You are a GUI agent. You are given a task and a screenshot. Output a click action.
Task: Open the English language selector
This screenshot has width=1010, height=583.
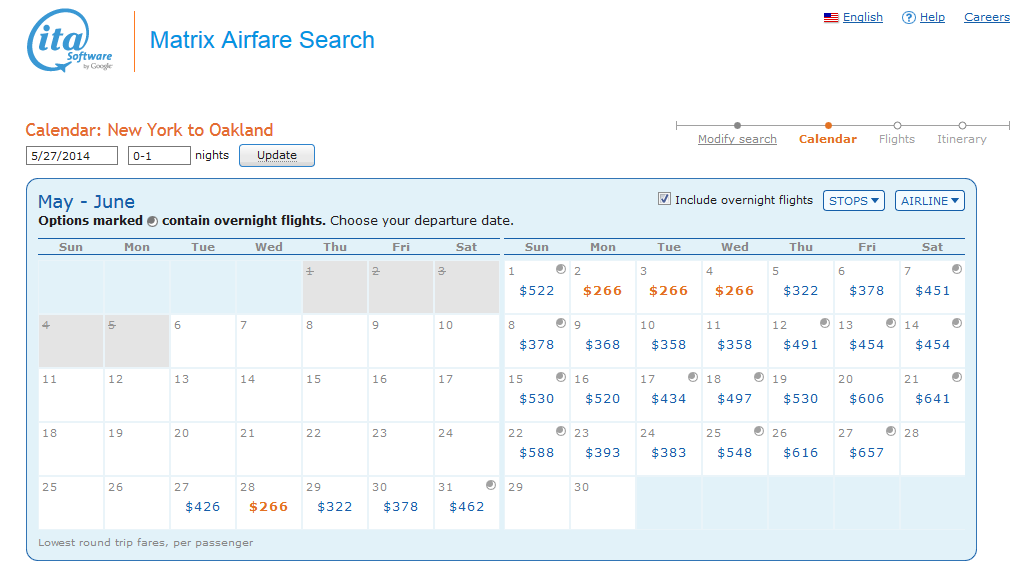click(x=862, y=17)
